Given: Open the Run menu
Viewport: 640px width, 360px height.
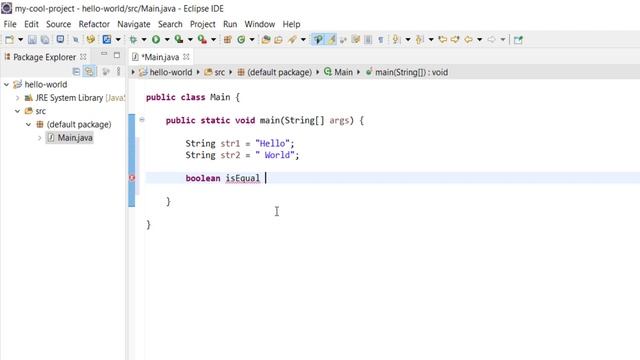Looking at the screenshot, I should point(230,24).
